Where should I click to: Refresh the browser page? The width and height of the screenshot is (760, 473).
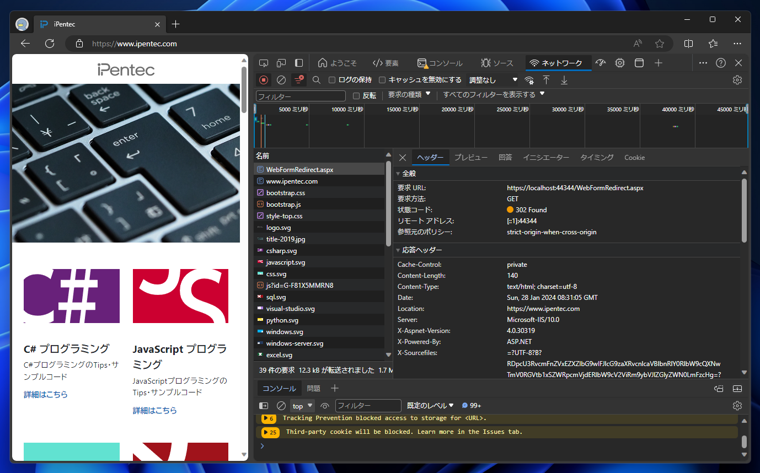click(49, 44)
